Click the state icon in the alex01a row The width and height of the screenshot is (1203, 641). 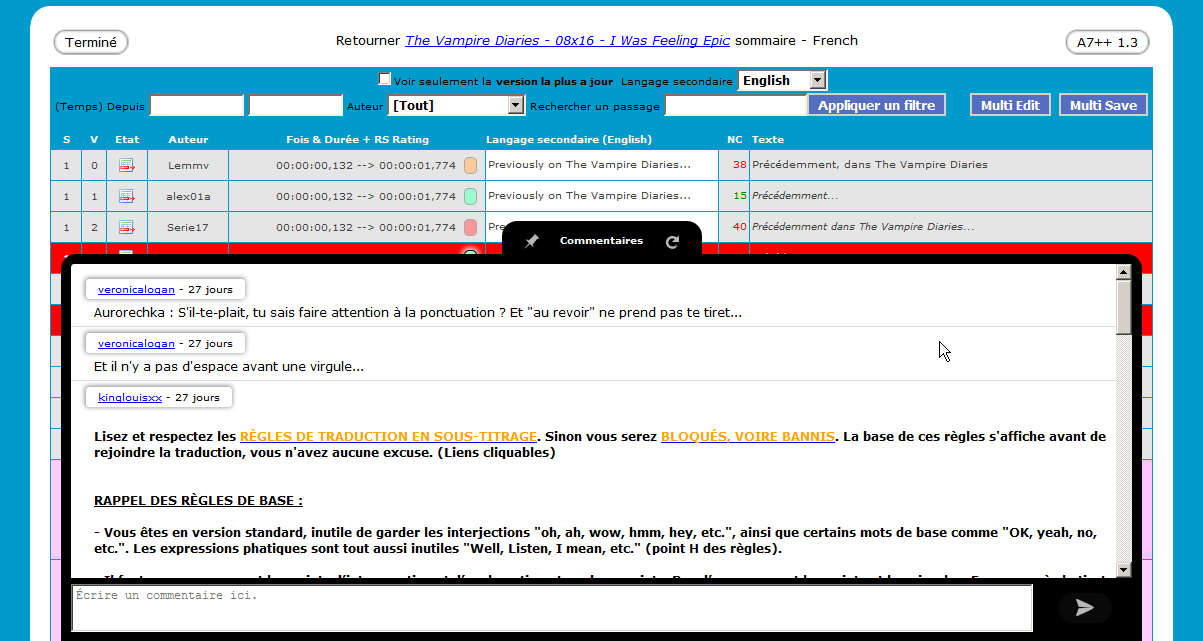(127, 196)
